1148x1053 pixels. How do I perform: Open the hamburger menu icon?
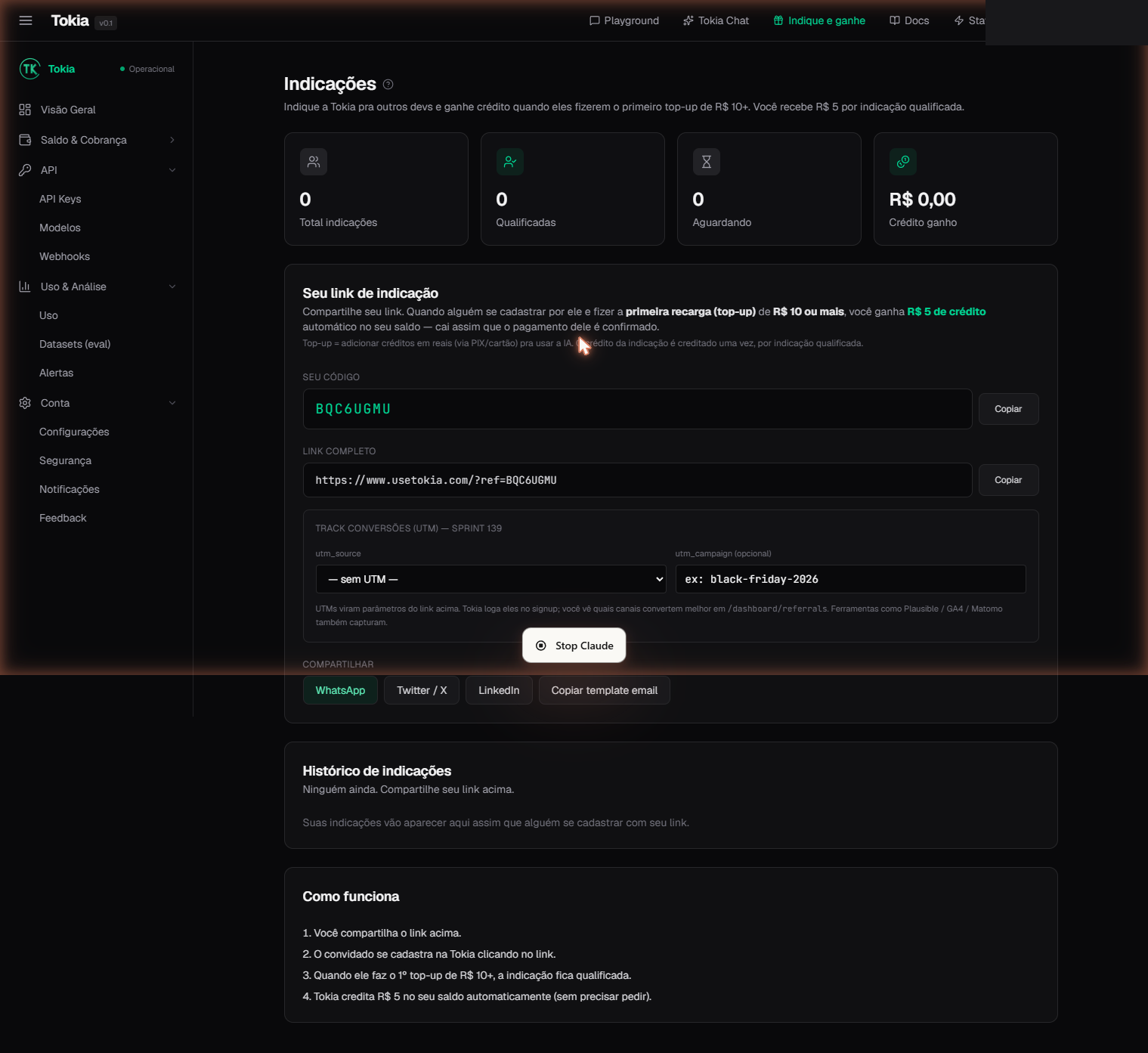[x=26, y=20]
